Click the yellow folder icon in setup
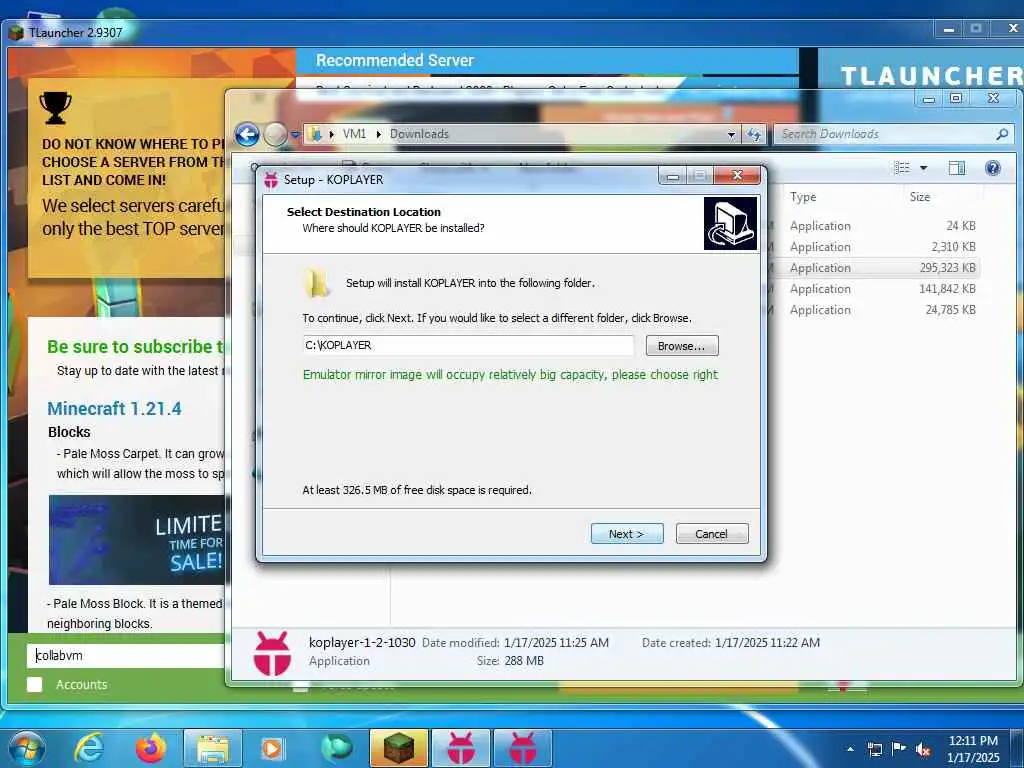The width and height of the screenshot is (1024, 768). click(317, 283)
